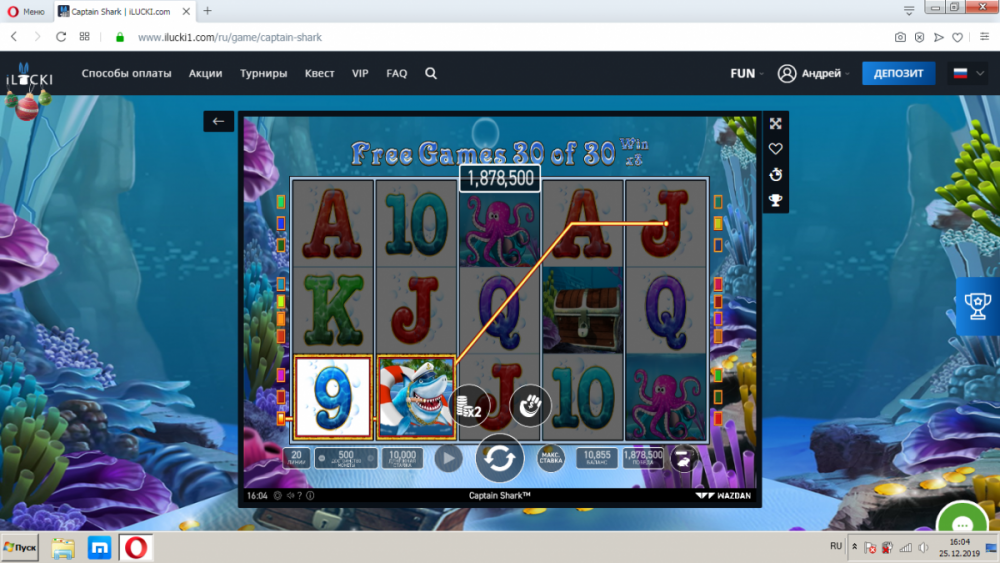Image resolution: width=1000 pixels, height=563 pixels.
Task: Click the 20 lines indicator
Action: tap(297, 458)
